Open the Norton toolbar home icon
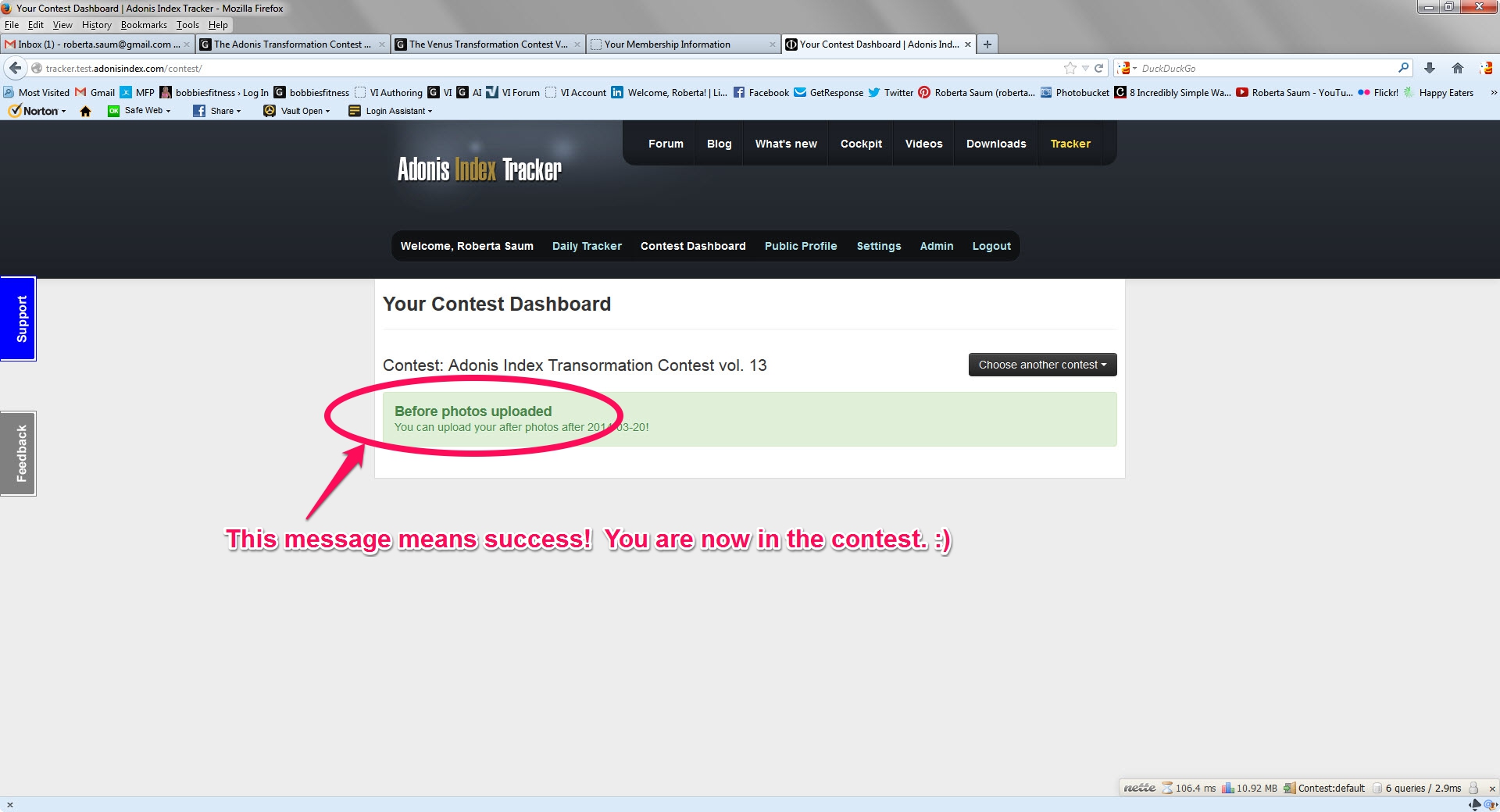 click(x=86, y=111)
